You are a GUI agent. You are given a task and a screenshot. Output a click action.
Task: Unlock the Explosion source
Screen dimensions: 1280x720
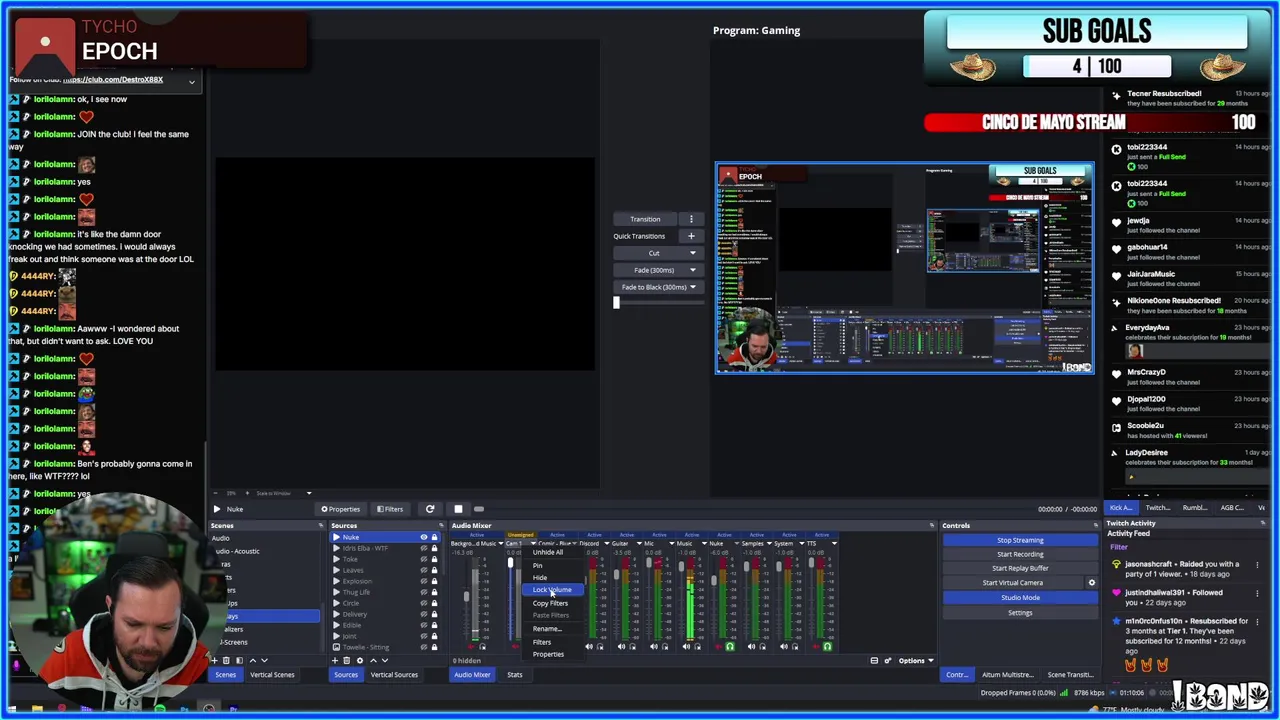434,581
